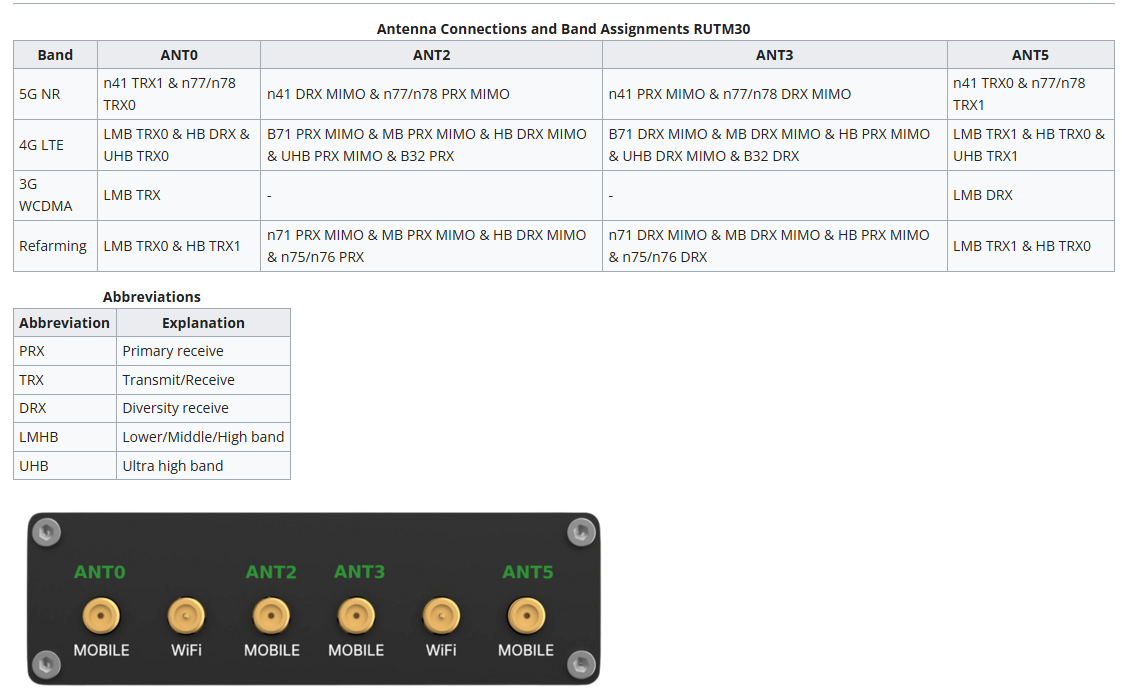Screen dimensions: 1122x692
Task: Click the first WiFi connector, next to ANT0
Action: pos(186,616)
